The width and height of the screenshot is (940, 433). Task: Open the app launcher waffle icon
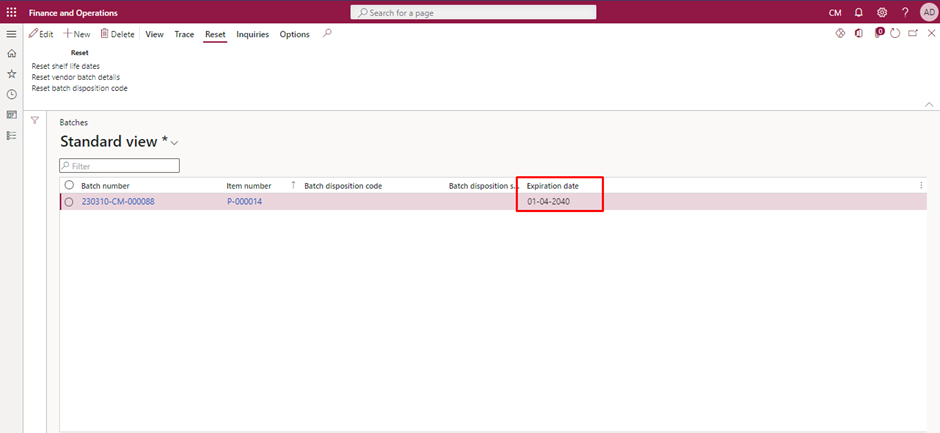coord(11,12)
